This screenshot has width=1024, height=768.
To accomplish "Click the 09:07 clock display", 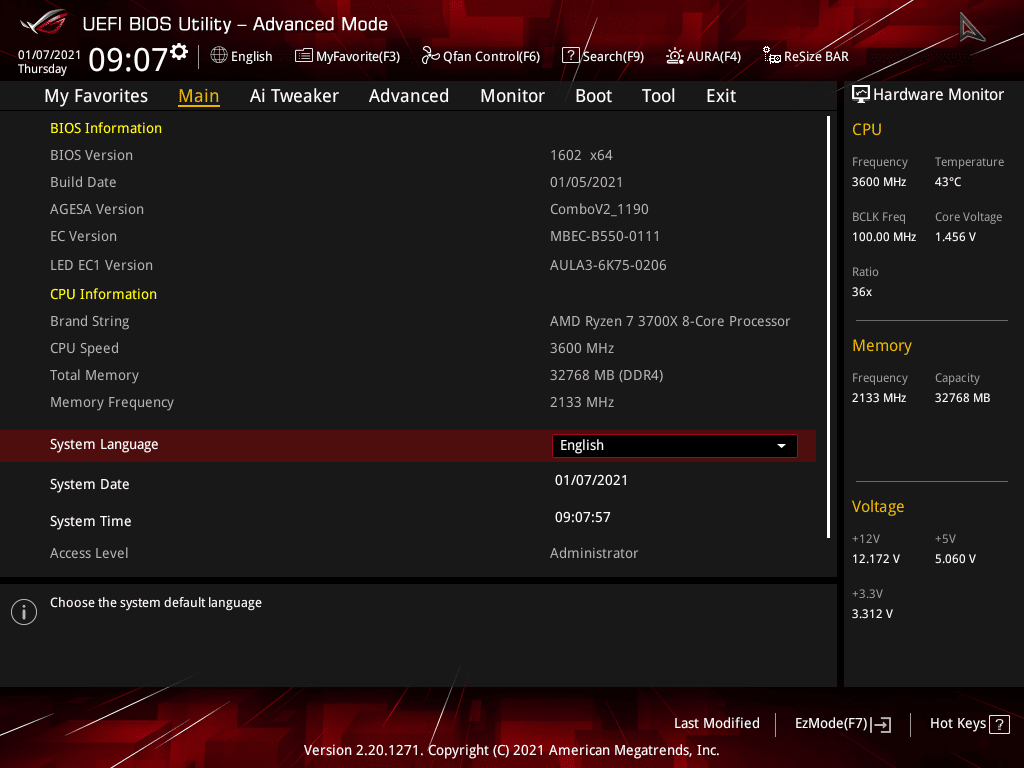I will coord(128,59).
